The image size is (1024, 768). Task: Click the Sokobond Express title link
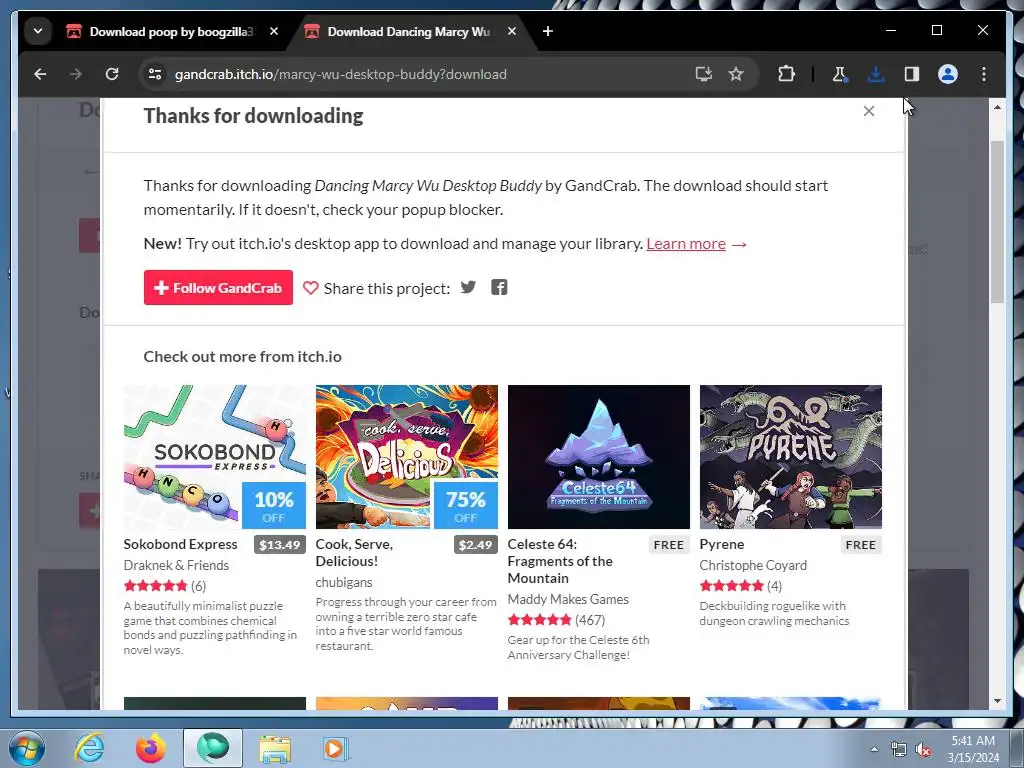coord(180,544)
